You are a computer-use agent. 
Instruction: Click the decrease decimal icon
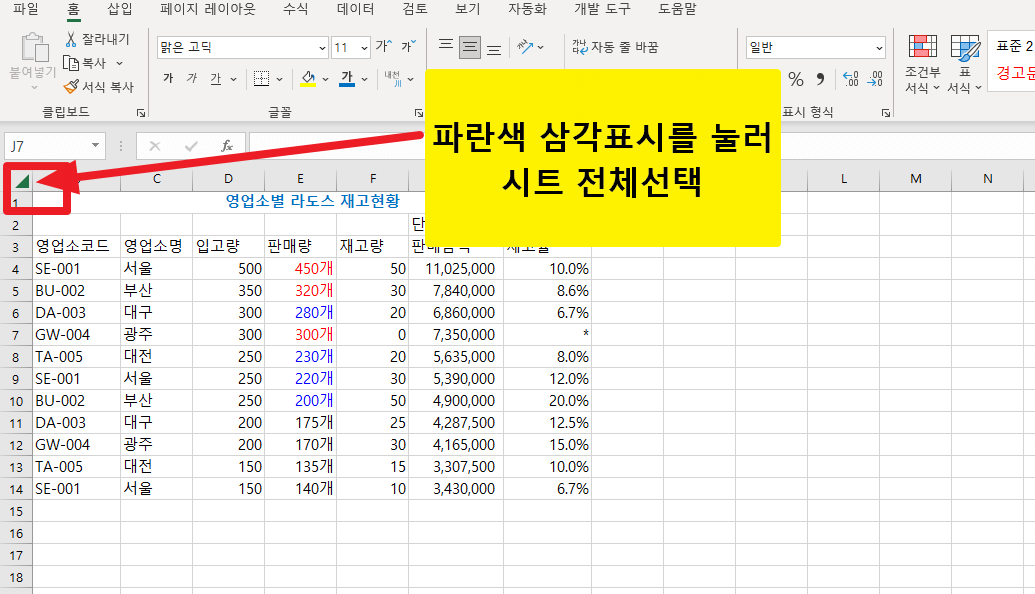click(876, 79)
